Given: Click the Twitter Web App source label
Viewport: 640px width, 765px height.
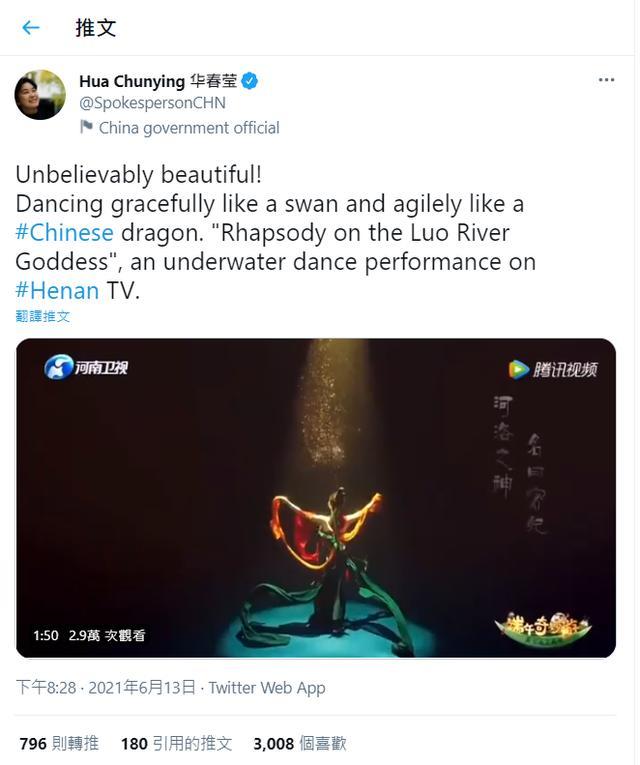Looking at the screenshot, I should [267, 688].
